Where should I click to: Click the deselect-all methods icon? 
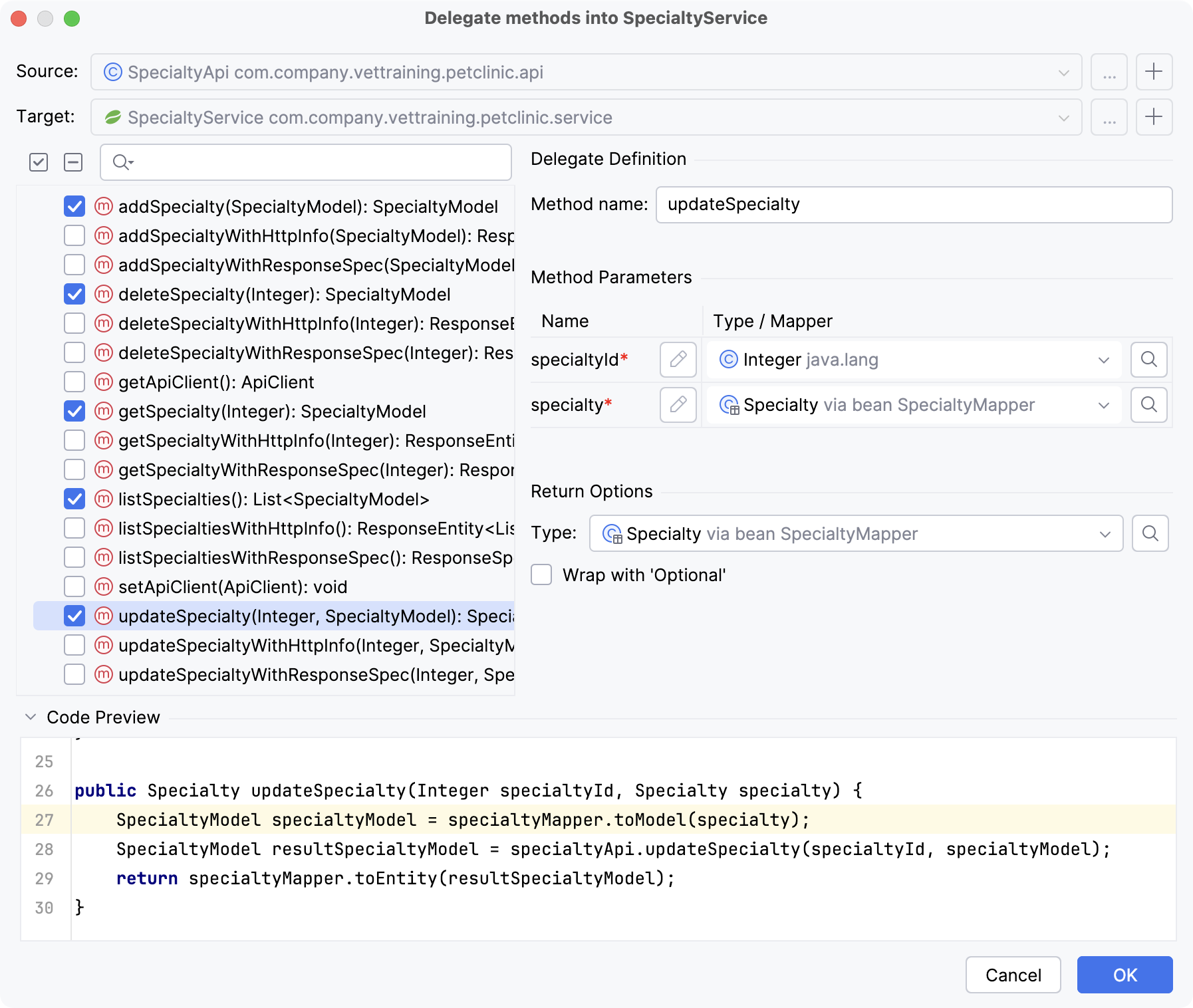pyautogui.click(x=73, y=162)
